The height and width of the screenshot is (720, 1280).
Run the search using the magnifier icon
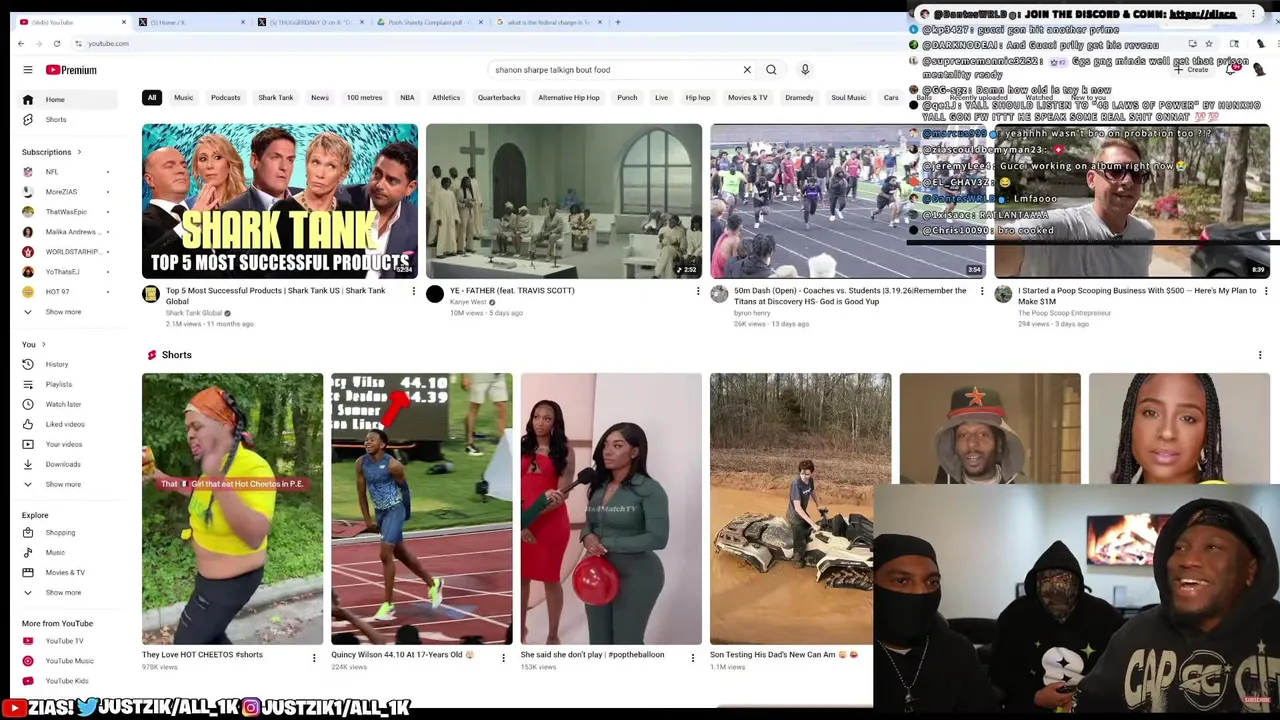tap(771, 70)
